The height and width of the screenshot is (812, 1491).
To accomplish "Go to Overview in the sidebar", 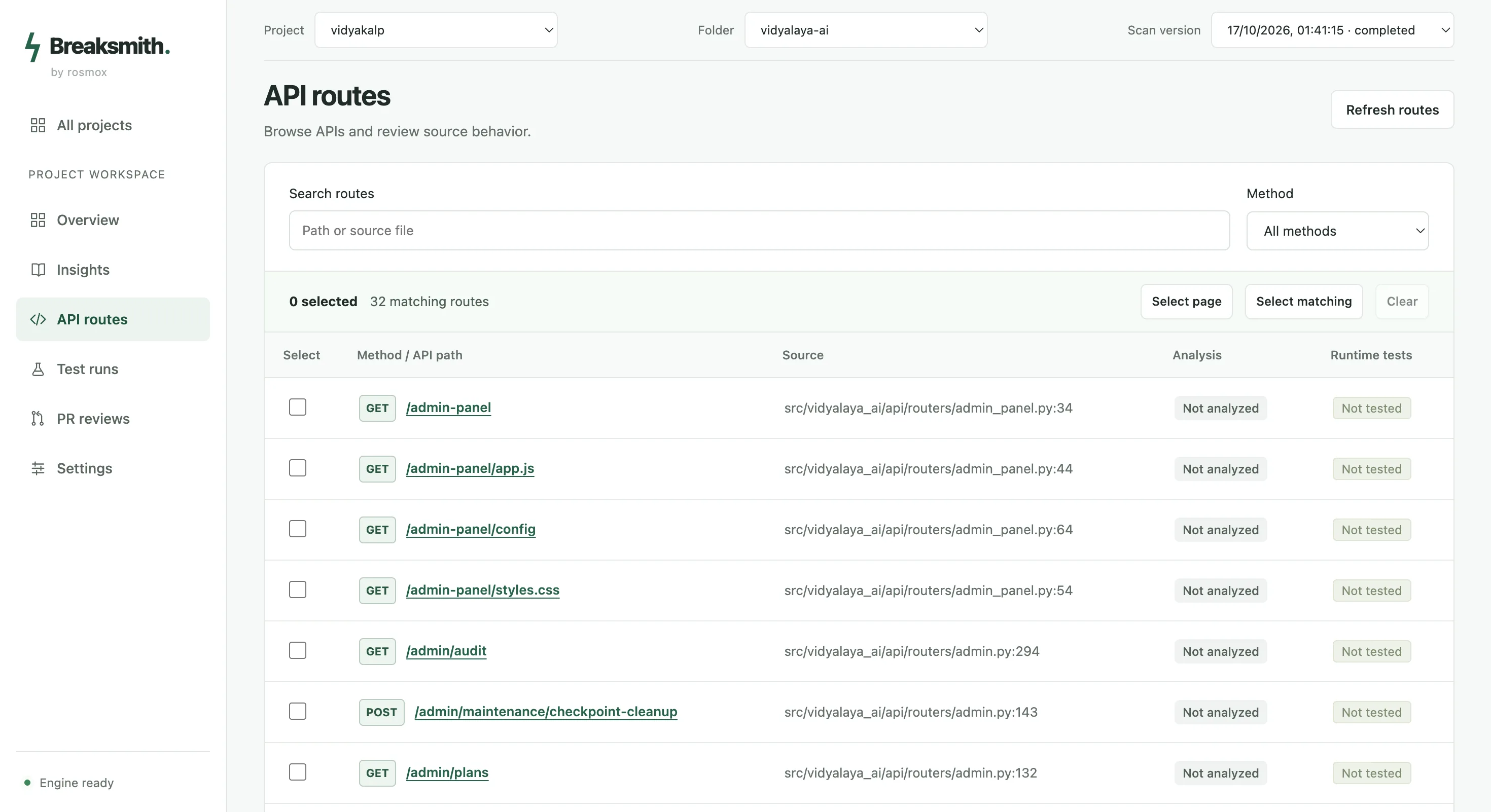I will click(113, 220).
